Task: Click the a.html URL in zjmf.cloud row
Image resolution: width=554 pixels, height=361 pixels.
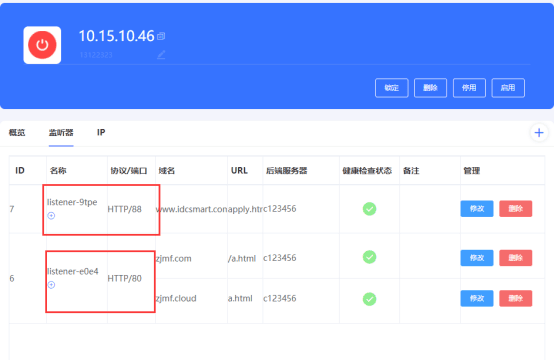Action: 240,298
